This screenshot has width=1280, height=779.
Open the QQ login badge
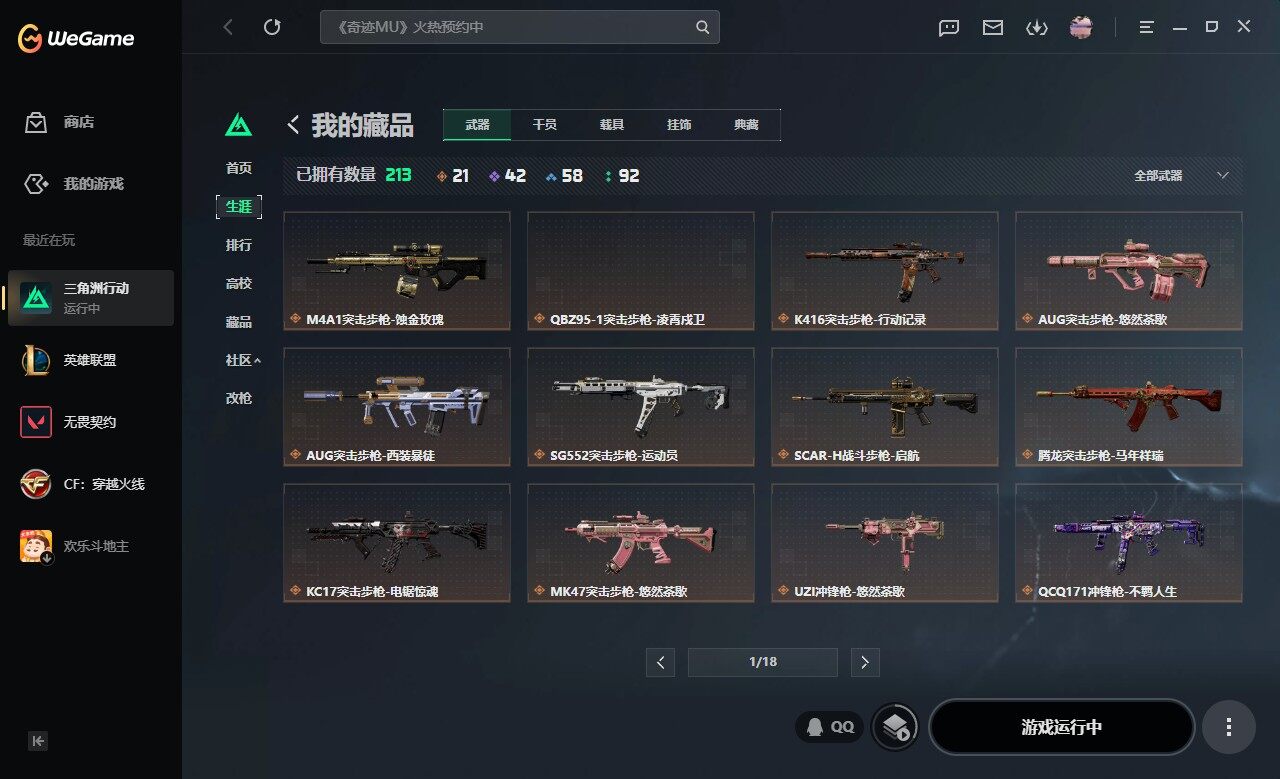(830, 727)
